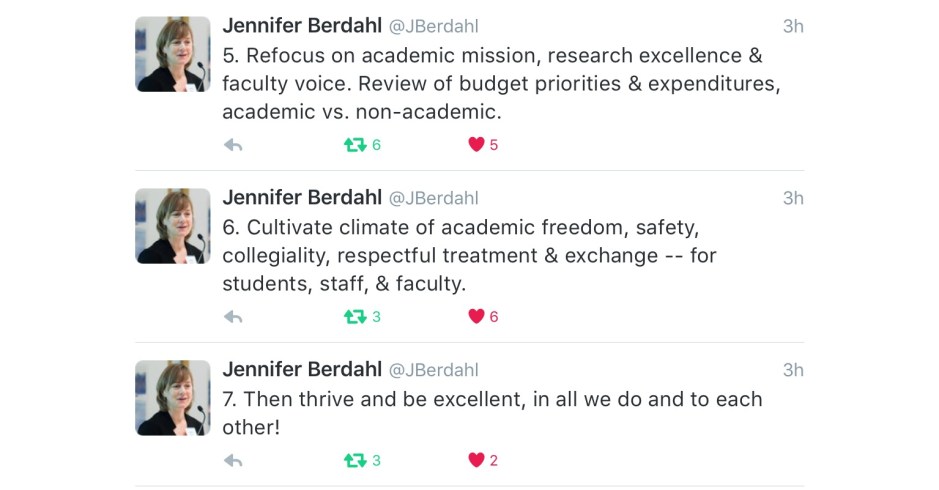Retweet the 'Refocus on academic mission' tweet
This screenshot has width=939, height=490.
355,145
